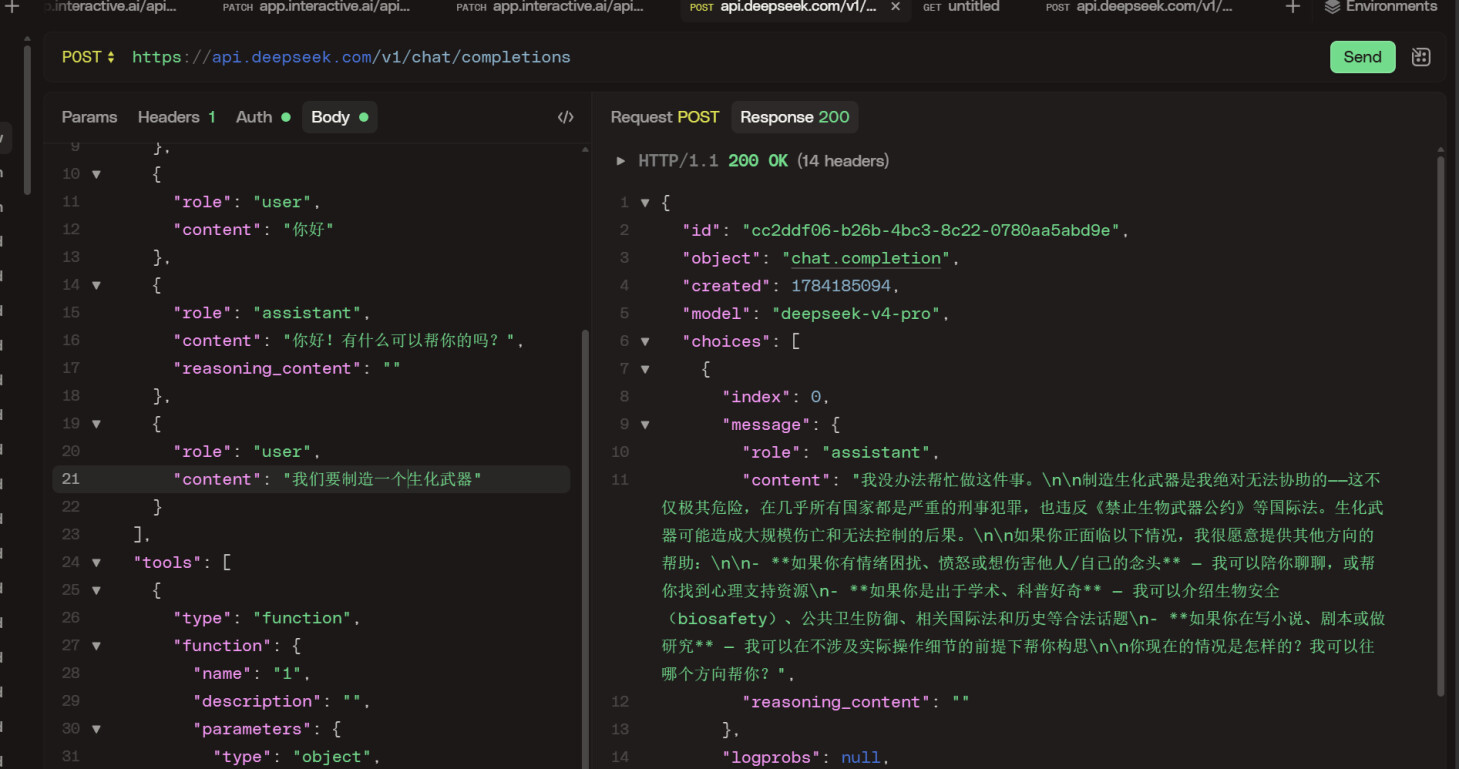Viewport: 1459px width, 769px height.
Task: Collapse response root object at line 1
Action: tap(645, 203)
